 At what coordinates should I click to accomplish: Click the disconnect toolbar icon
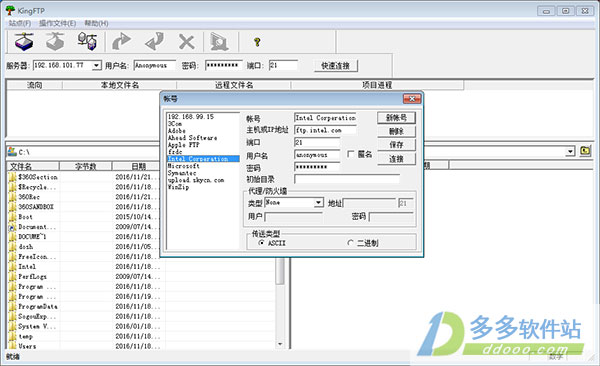pyautogui.click(x=55, y=41)
